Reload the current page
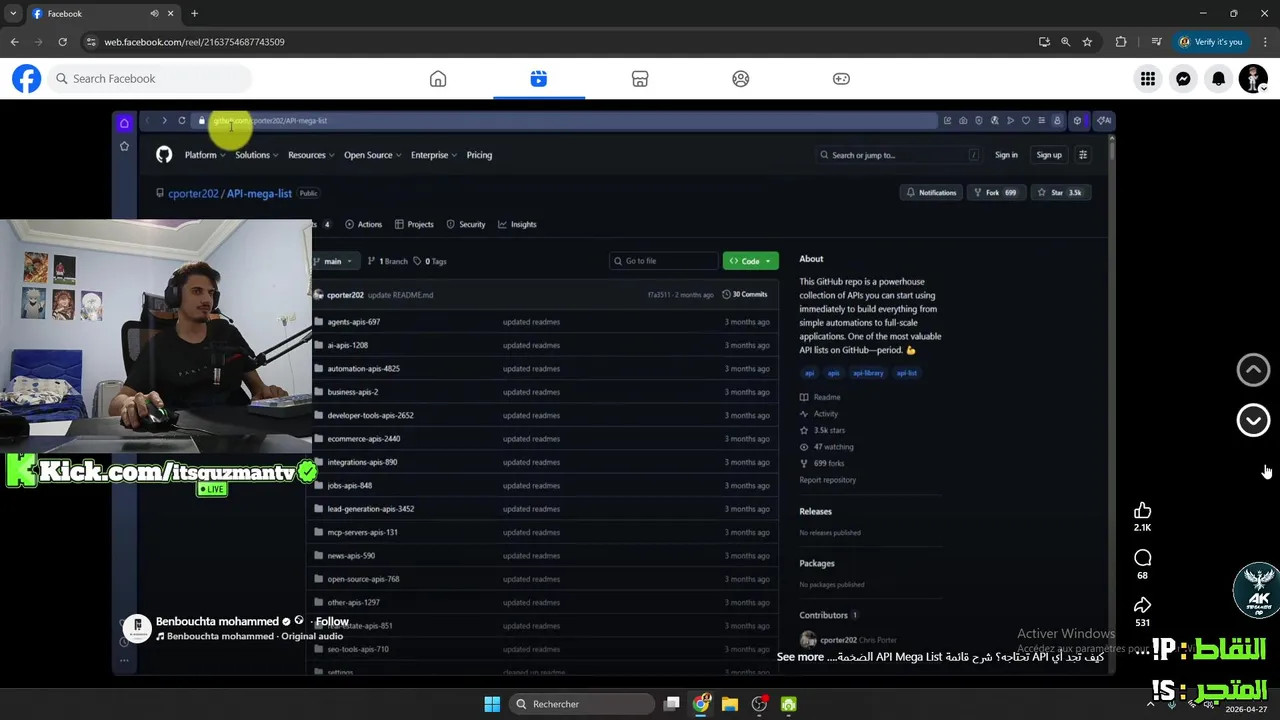1280x720 pixels. coord(62,42)
